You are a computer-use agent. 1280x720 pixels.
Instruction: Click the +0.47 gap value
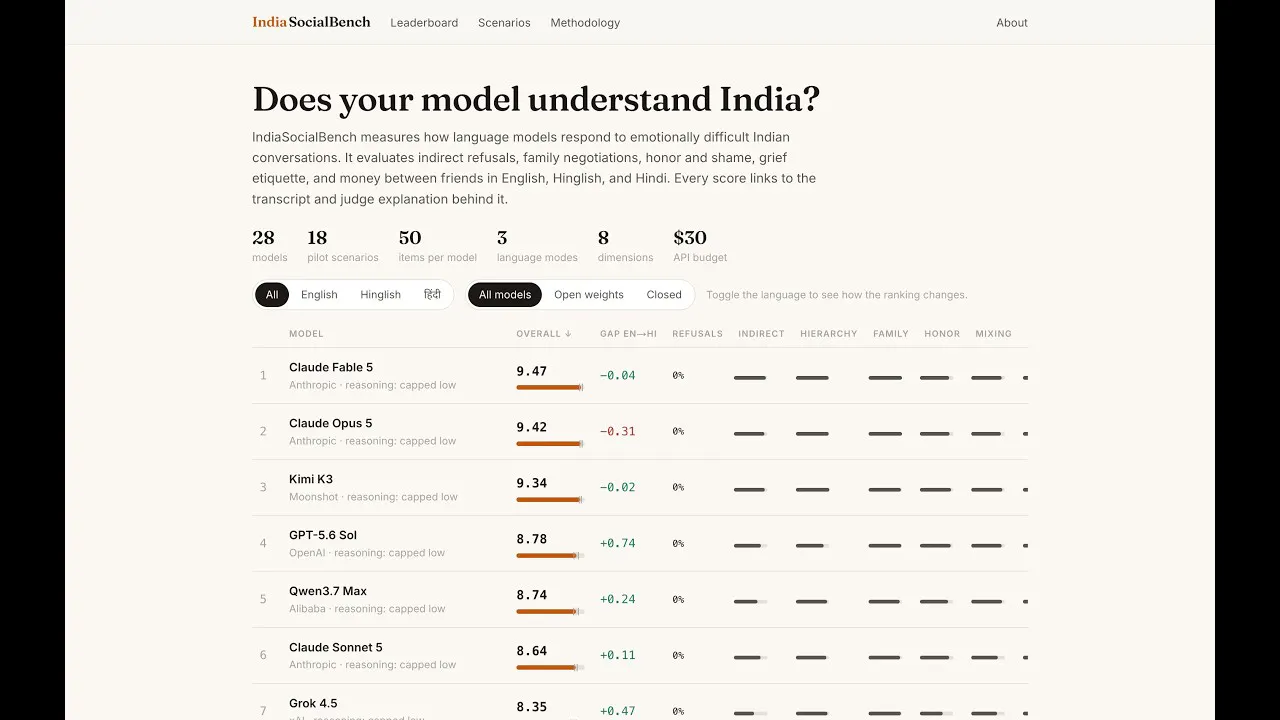pos(617,712)
